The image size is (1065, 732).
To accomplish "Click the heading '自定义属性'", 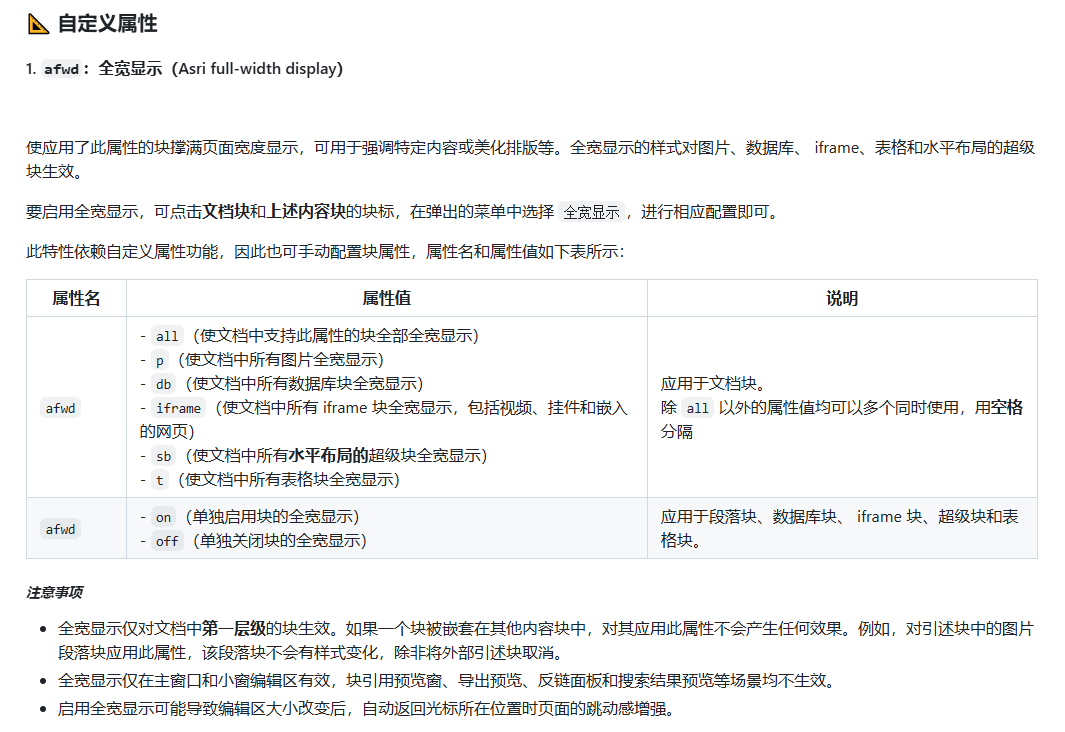I will pyautogui.click(x=107, y=24).
